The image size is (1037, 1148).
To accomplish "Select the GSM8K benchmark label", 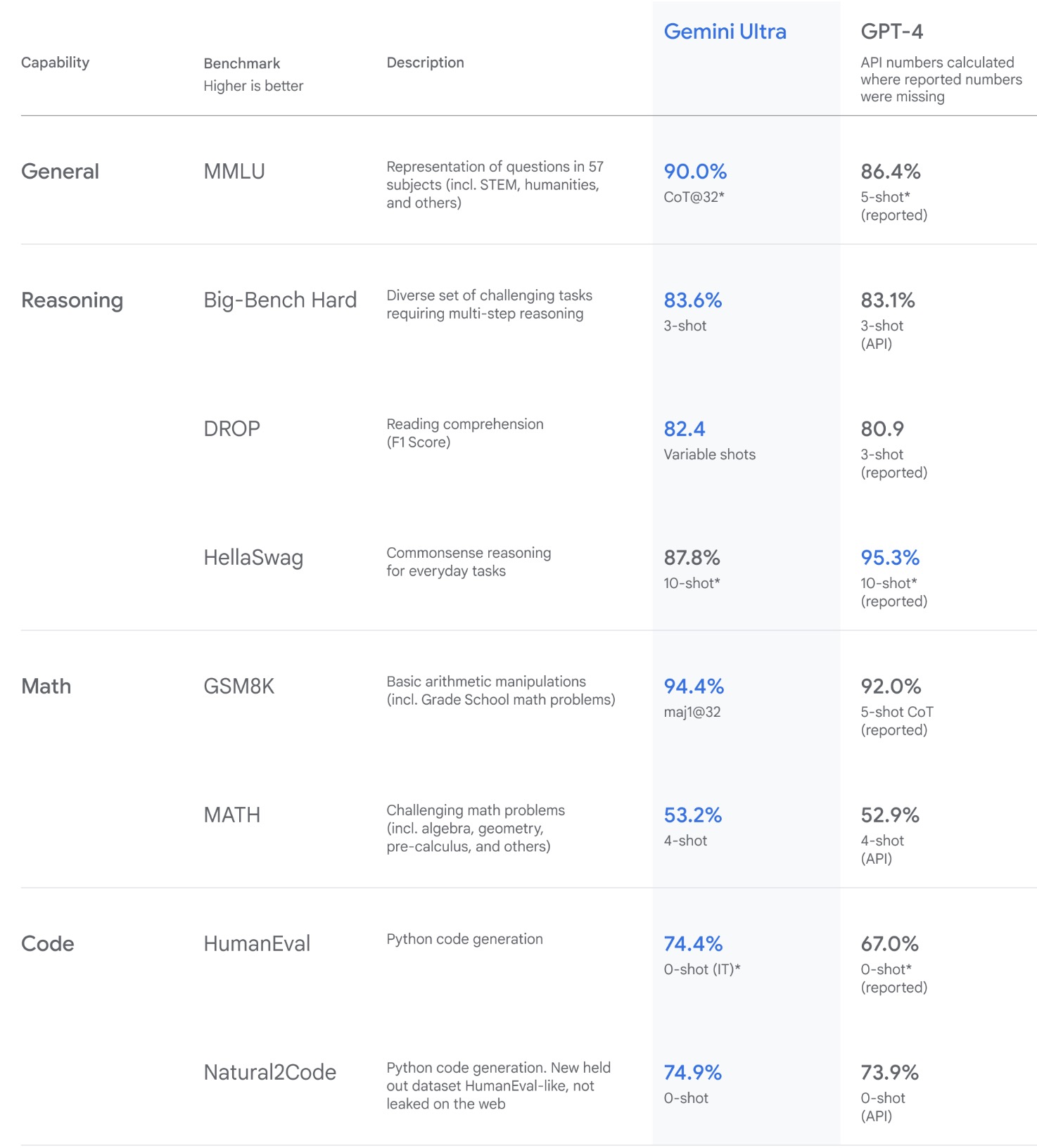I will pyautogui.click(x=238, y=686).
